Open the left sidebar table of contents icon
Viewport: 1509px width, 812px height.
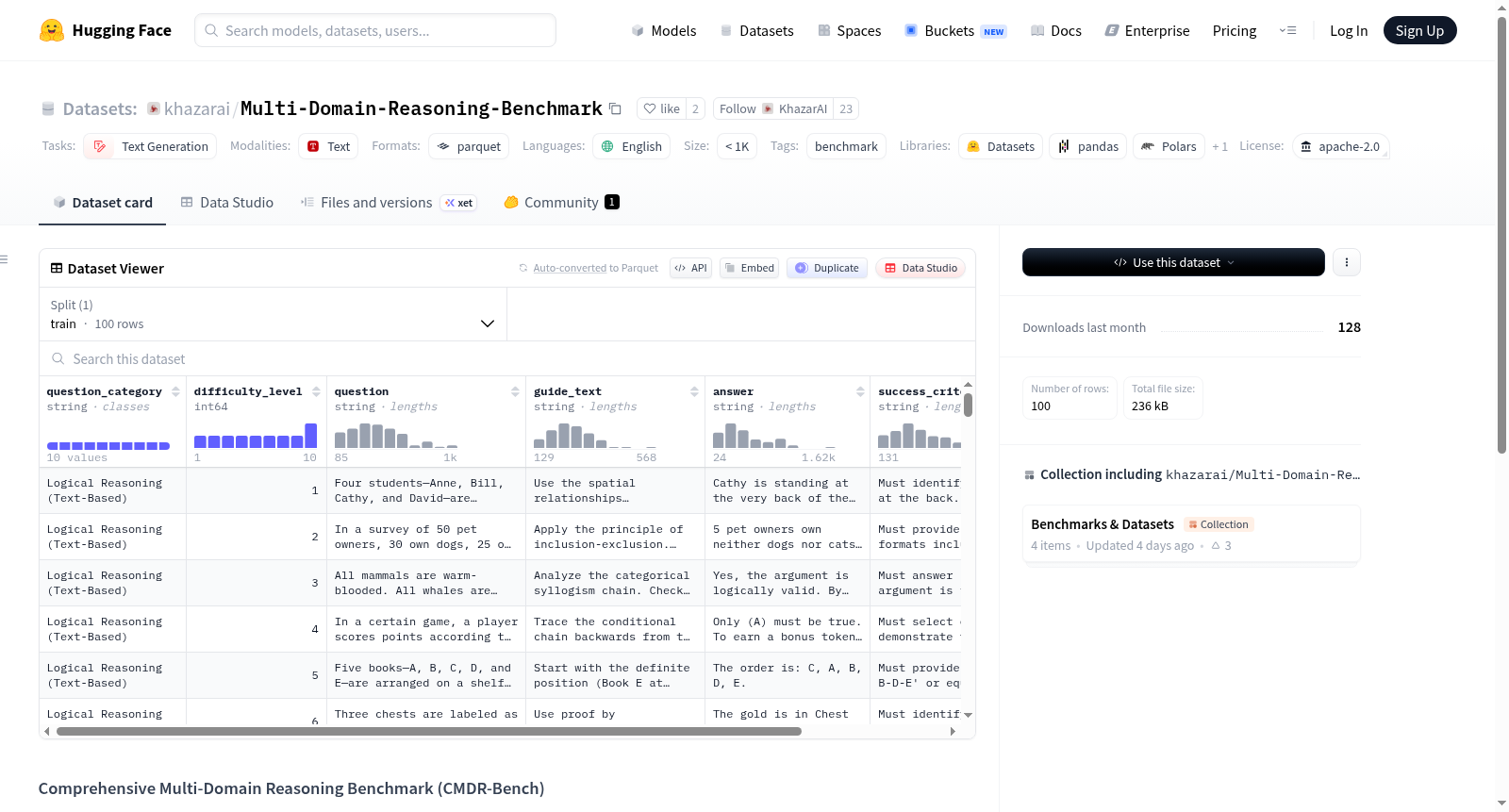[x=4, y=259]
